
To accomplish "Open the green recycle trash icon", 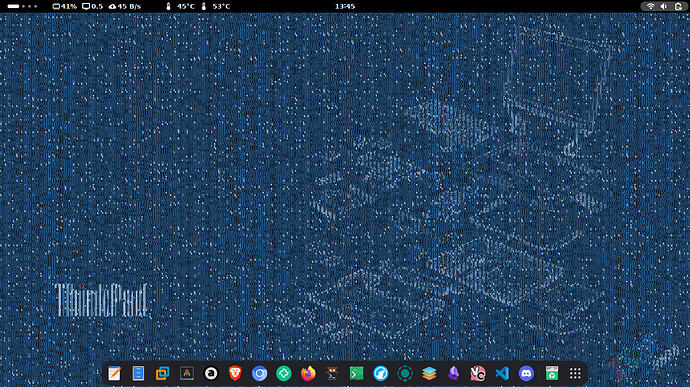I will pyautogui.click(x=552, y=373).
